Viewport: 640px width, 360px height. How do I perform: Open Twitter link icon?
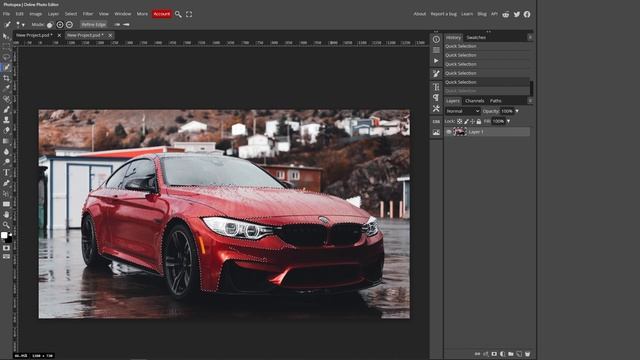[x=517, y=14]
